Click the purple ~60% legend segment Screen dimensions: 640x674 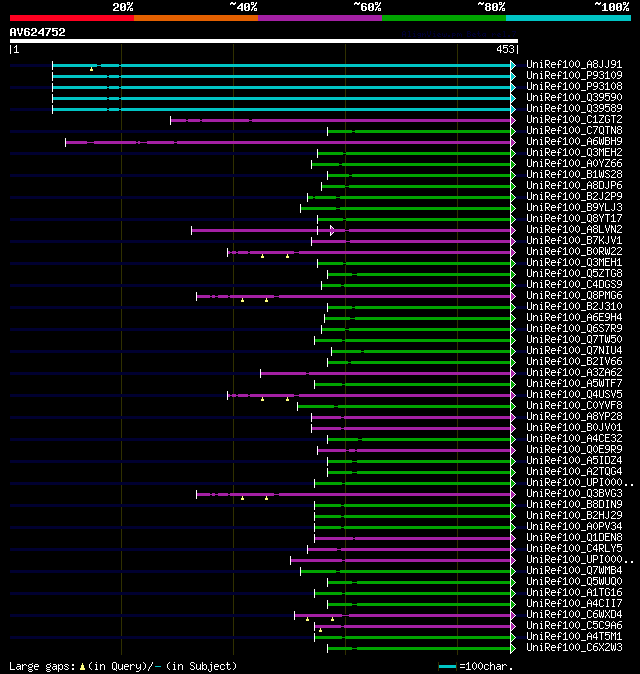click(x=320, y=18)
